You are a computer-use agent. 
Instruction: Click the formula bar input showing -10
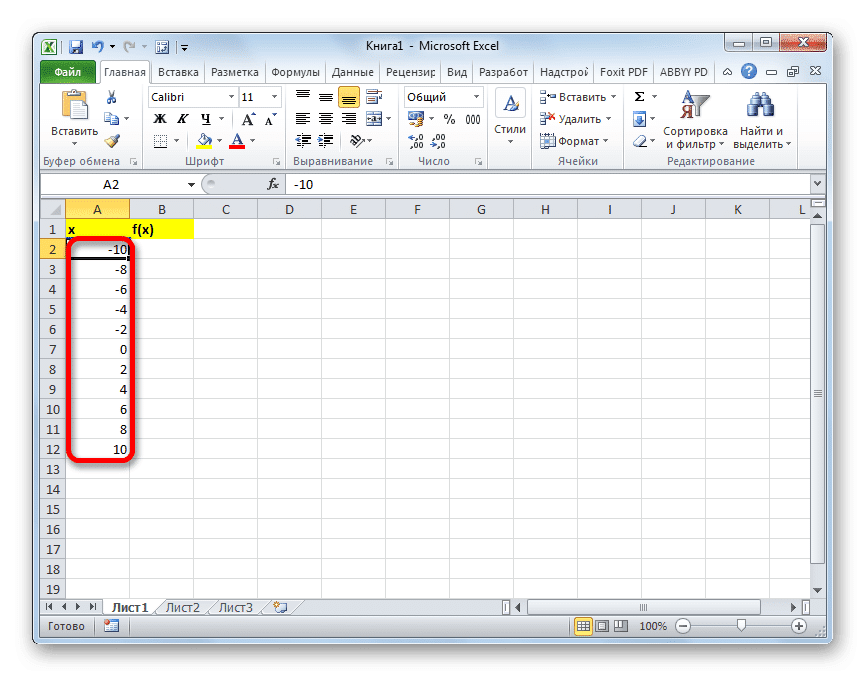click(x=547, y=184)
